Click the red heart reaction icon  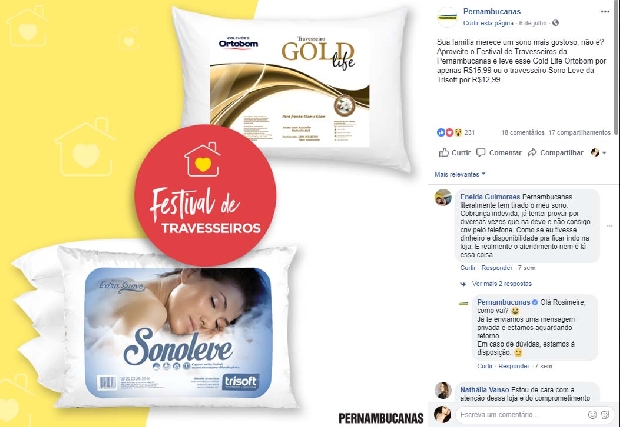449,132
